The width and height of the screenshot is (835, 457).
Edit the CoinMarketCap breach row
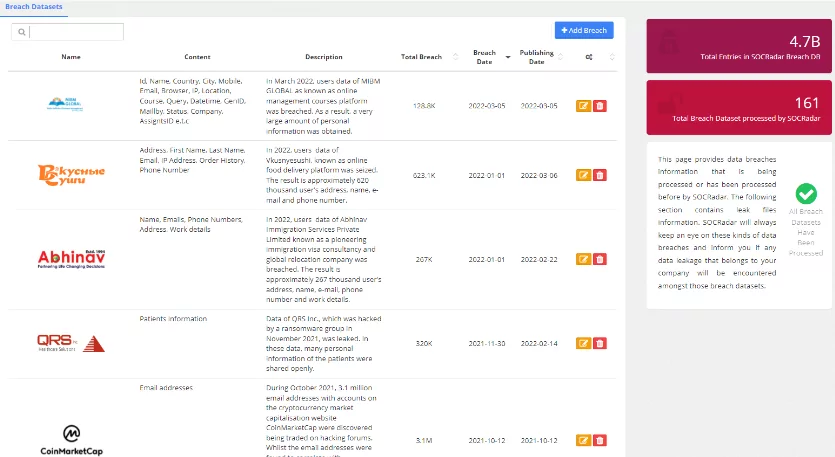click(x=583, y=440)
